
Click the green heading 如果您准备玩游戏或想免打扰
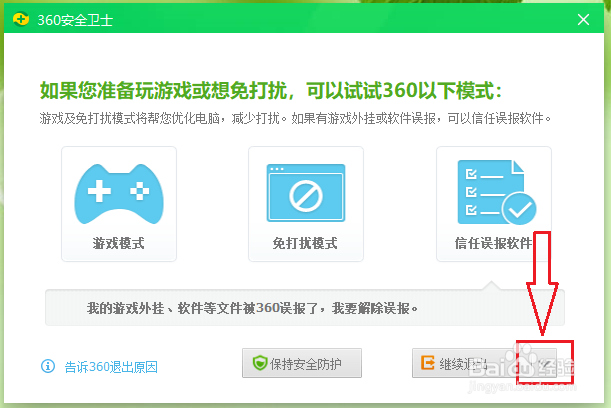tap(164, 90)
